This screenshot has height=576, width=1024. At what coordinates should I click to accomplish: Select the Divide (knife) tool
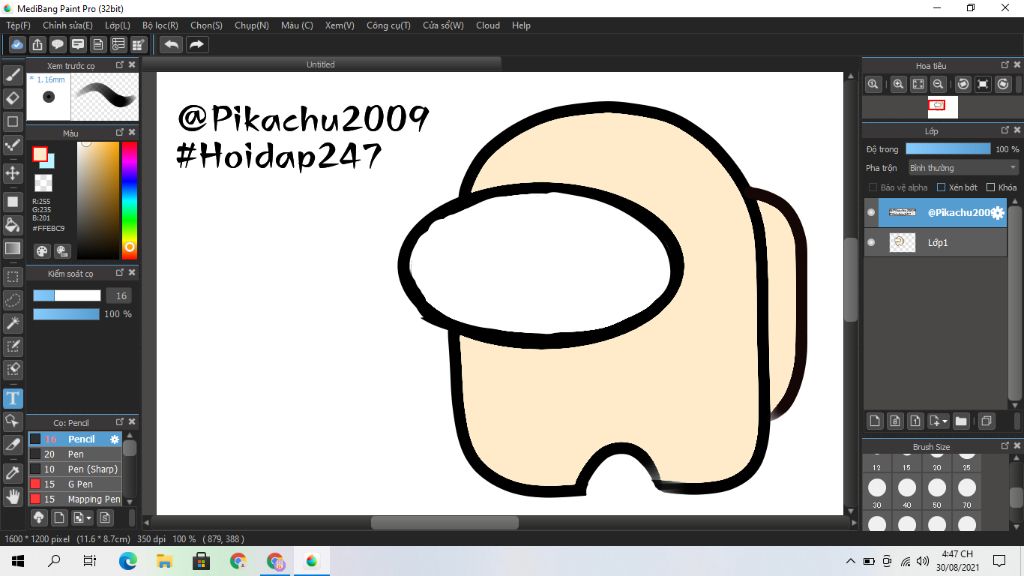[12, 444]
